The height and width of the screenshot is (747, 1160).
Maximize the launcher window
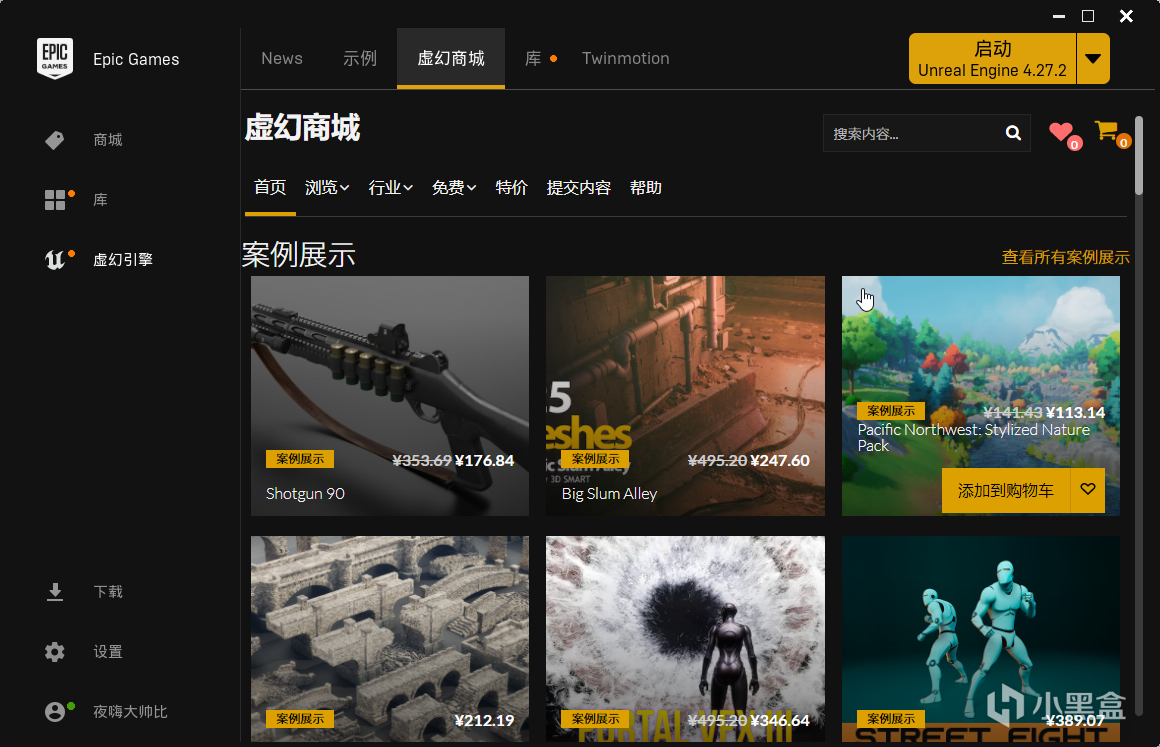pos(1088,16)
